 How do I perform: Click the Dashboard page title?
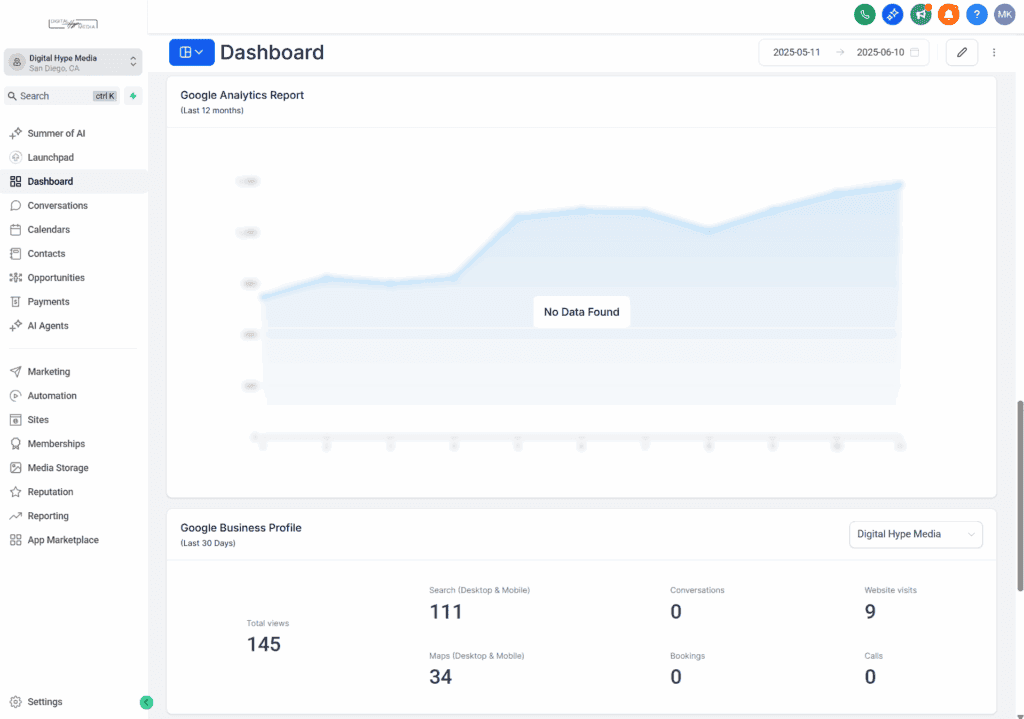[x=272, y=52]
